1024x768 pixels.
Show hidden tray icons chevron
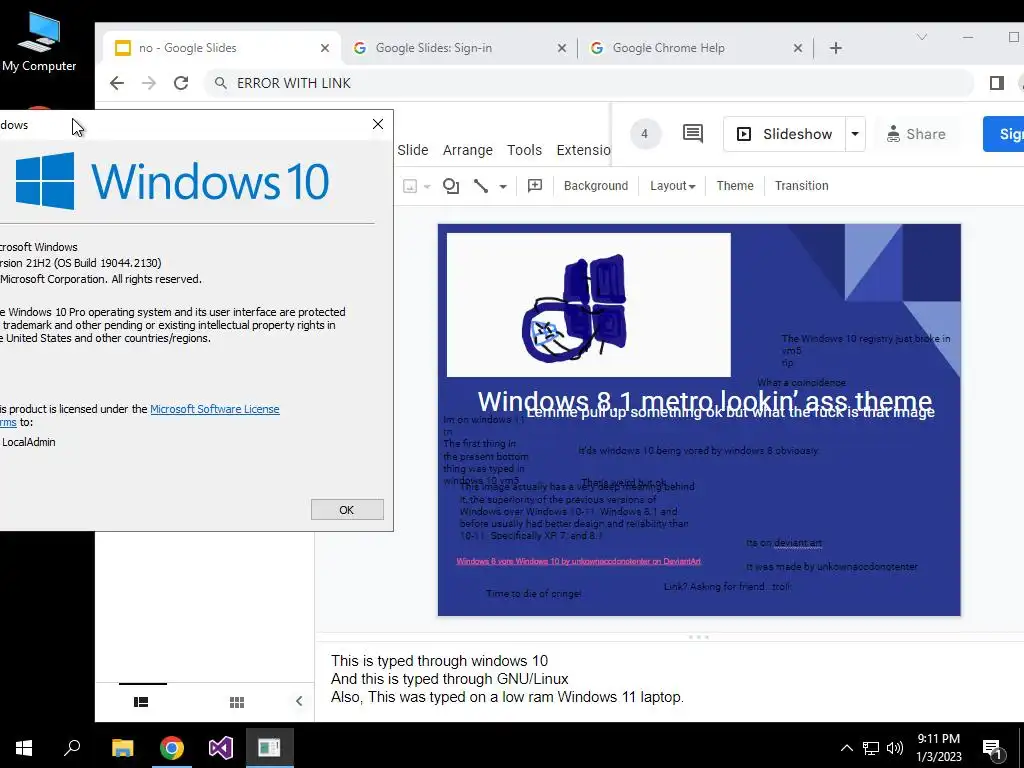click(x=846, y=748)
